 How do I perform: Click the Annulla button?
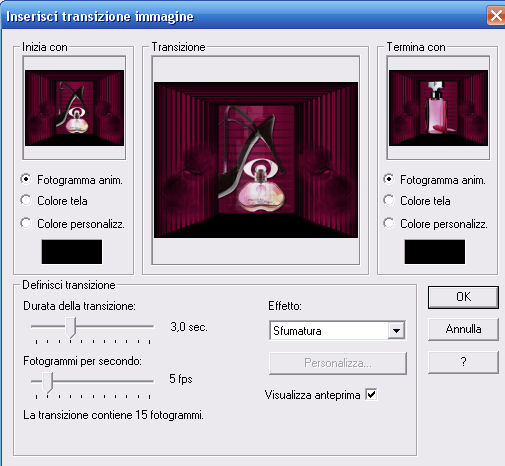click(463, 329)
